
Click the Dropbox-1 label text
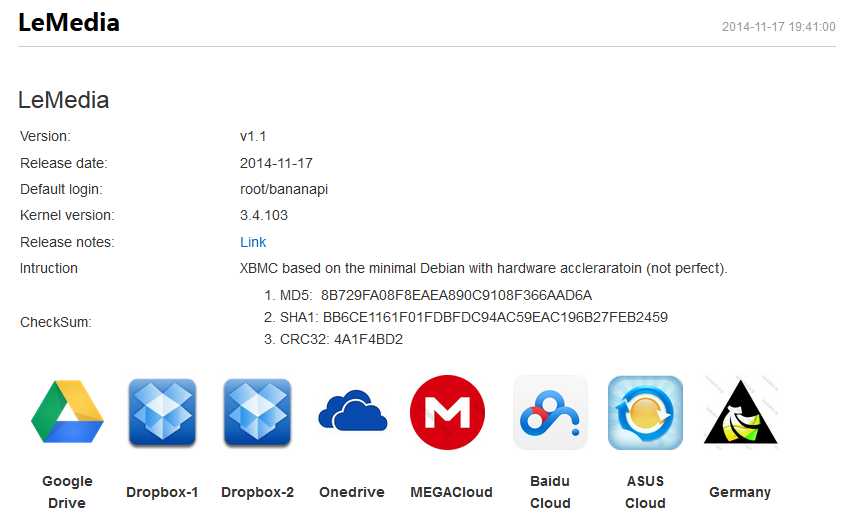click(162, 492)
